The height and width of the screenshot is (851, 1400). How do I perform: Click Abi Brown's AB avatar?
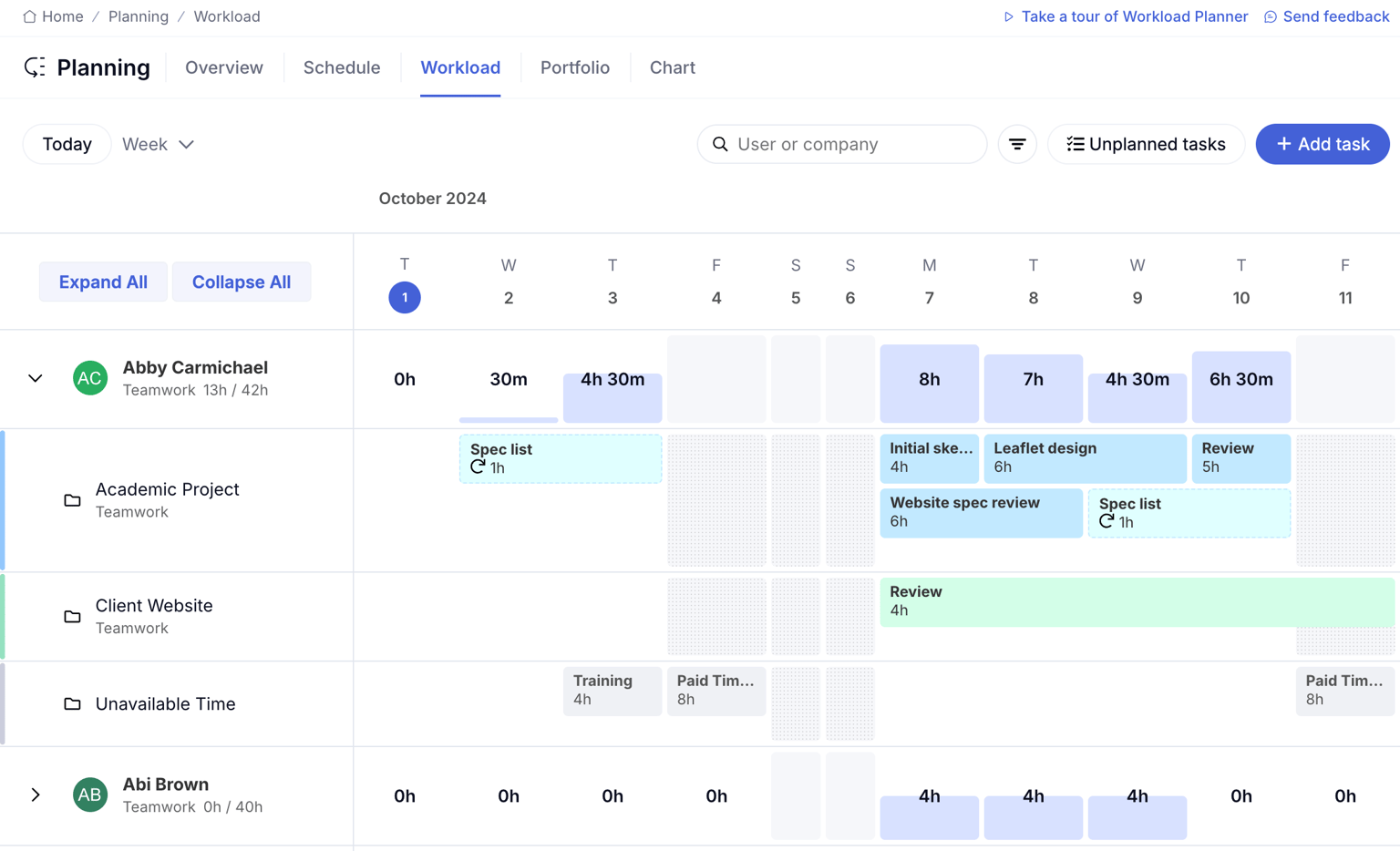coord(90,795)
